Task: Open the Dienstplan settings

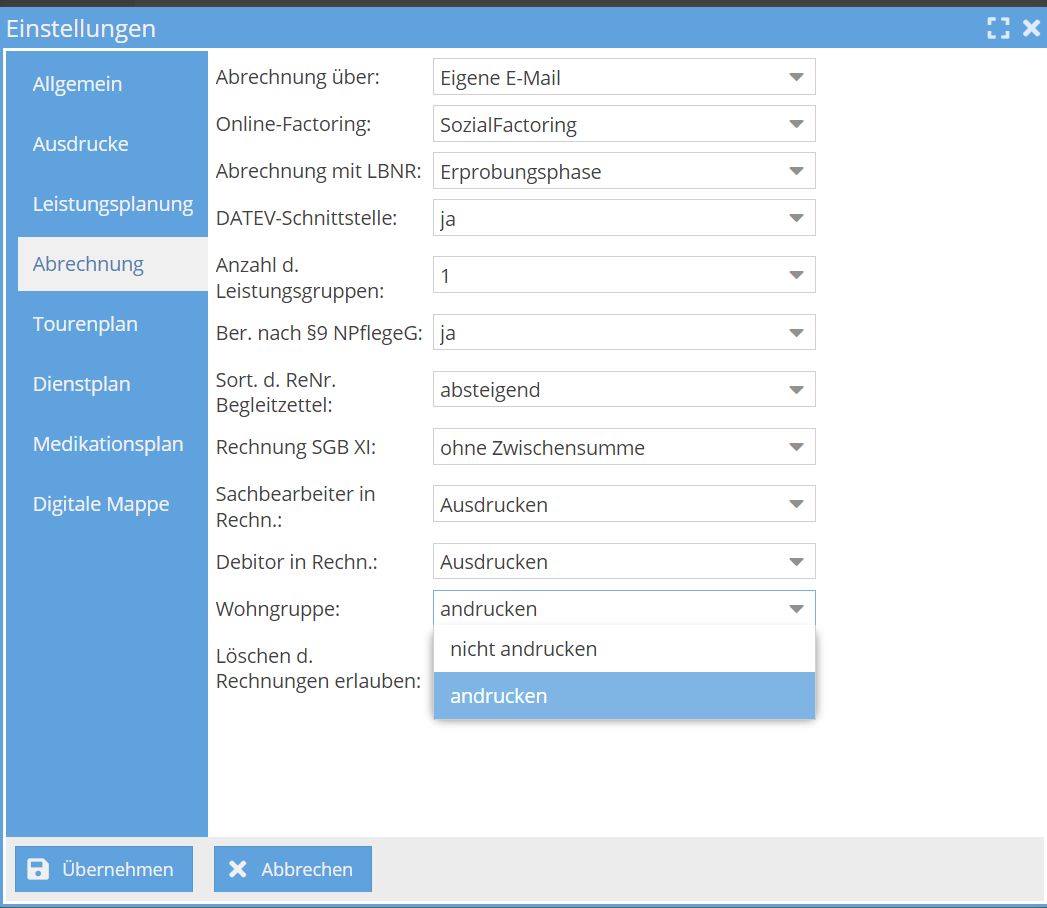Action: pyautogui.click(x=81, y=384)
